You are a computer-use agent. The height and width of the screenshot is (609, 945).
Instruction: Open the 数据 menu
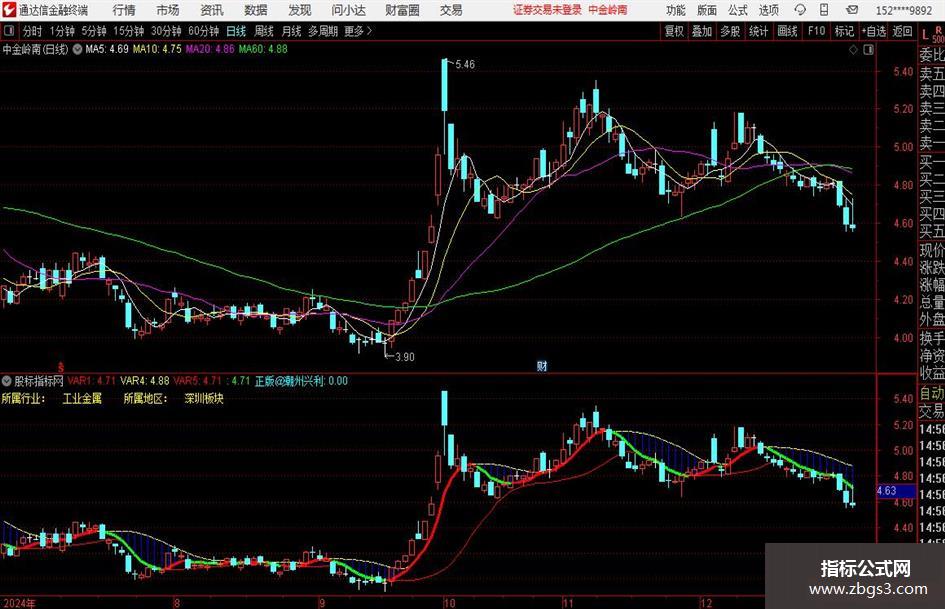tap(256, 10)
